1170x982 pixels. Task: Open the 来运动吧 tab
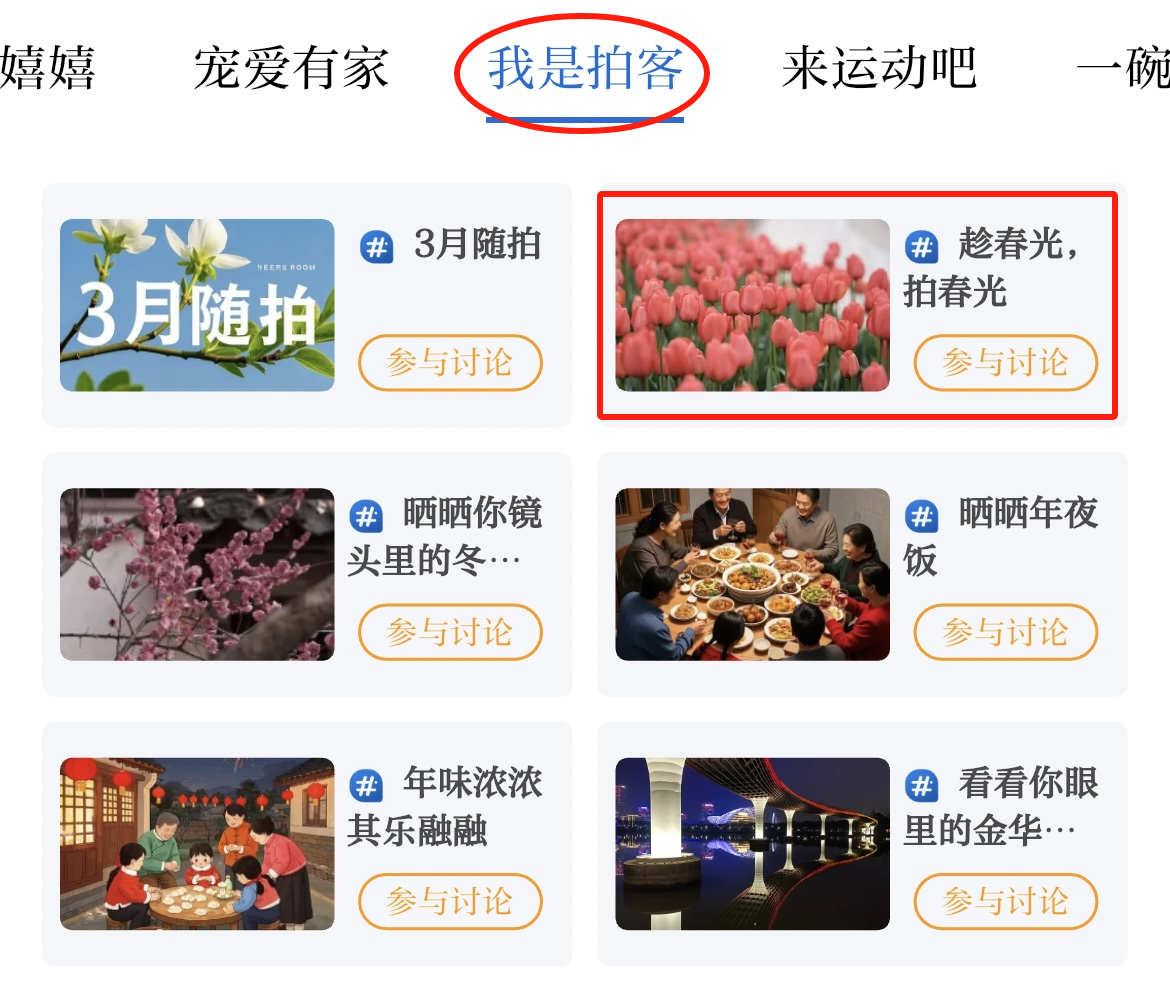pyautogui.click(x=879, y=68)
